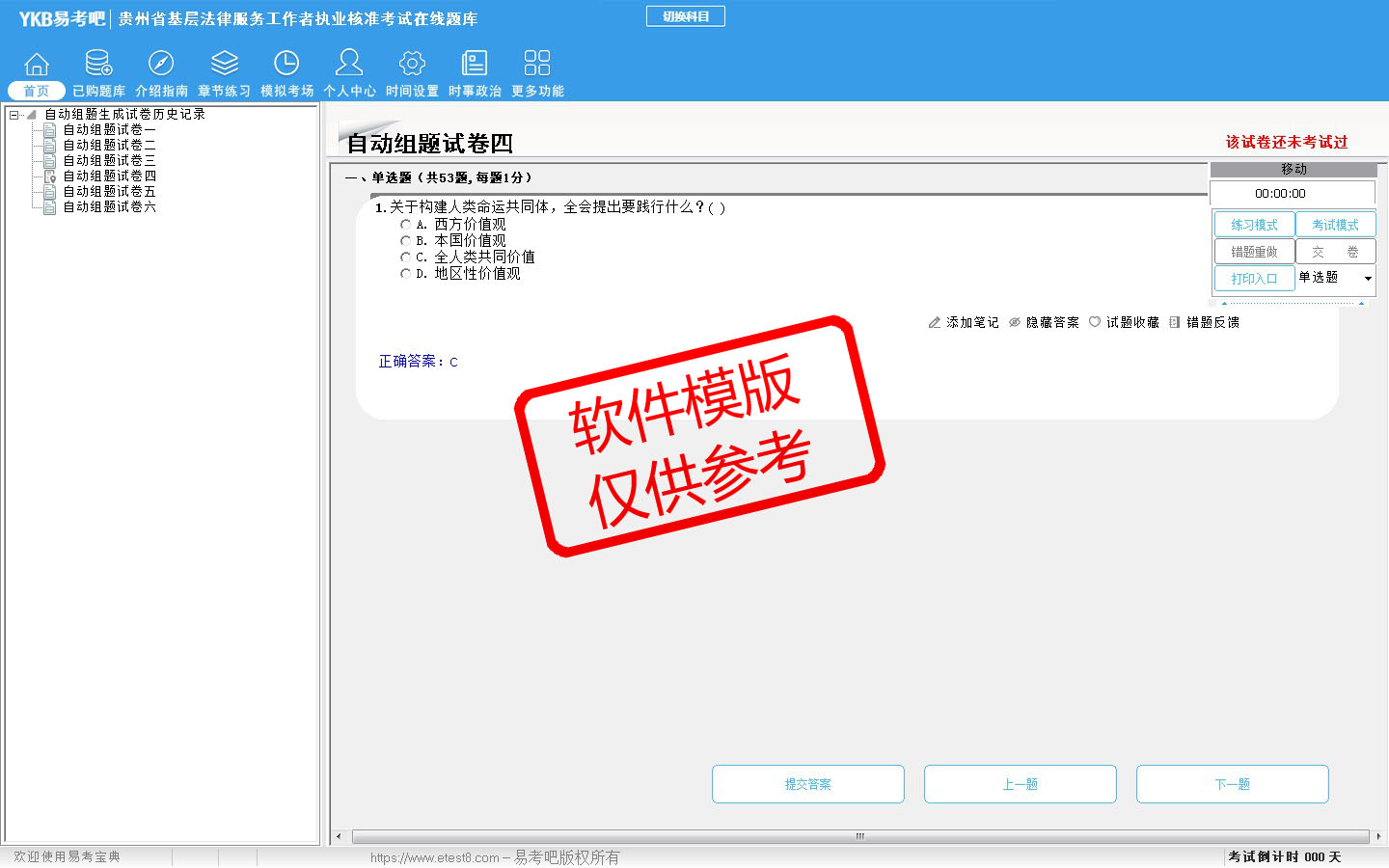
Task: Open 更多功能 grid icon
Action: coord(537,65)
